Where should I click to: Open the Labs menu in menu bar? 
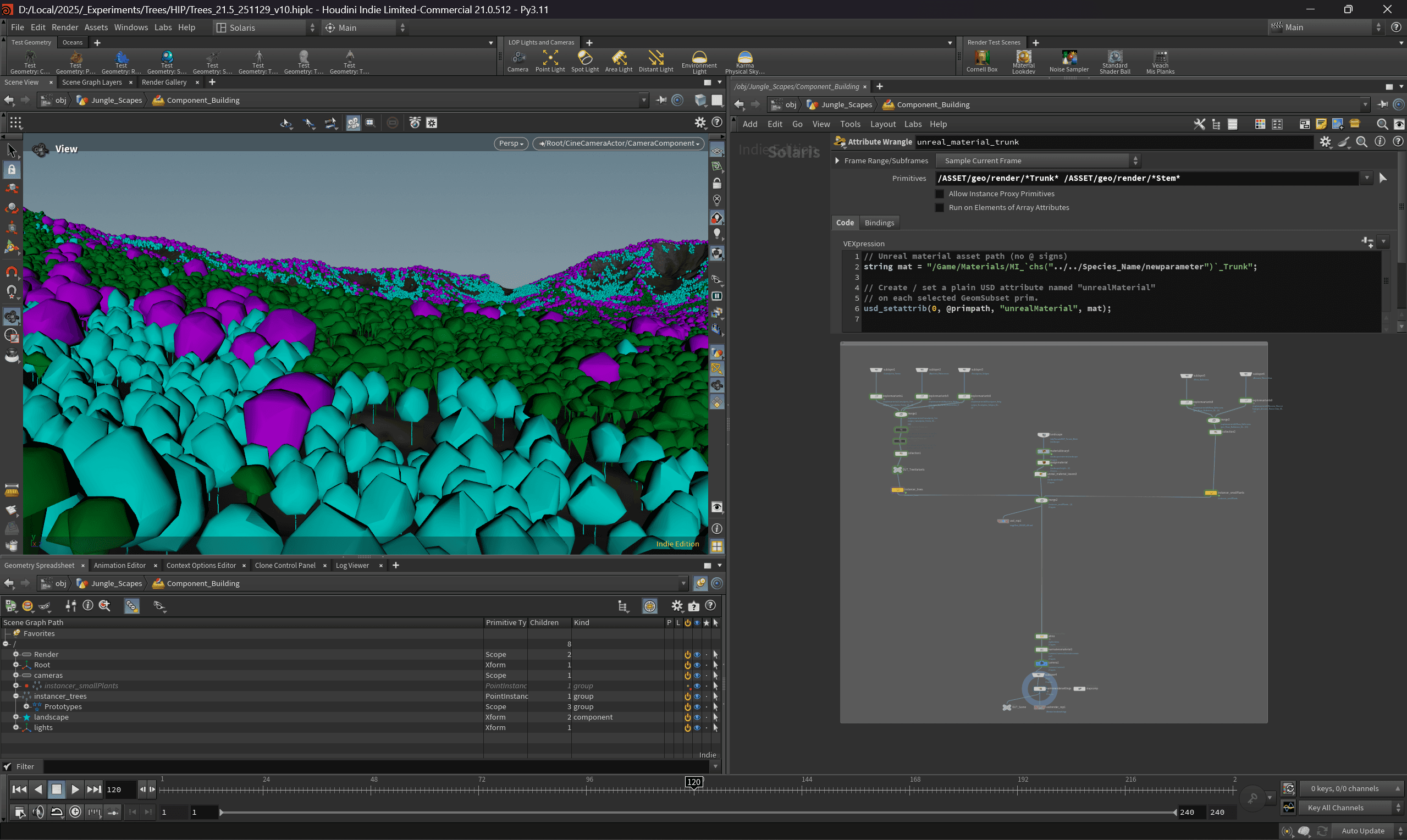pyautogui.click(x=163, y=27)
